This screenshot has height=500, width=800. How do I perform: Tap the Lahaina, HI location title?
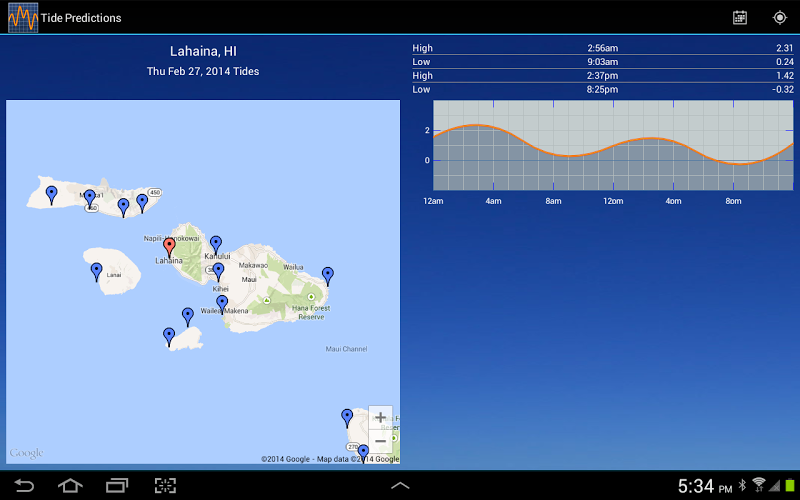[203, 52]
